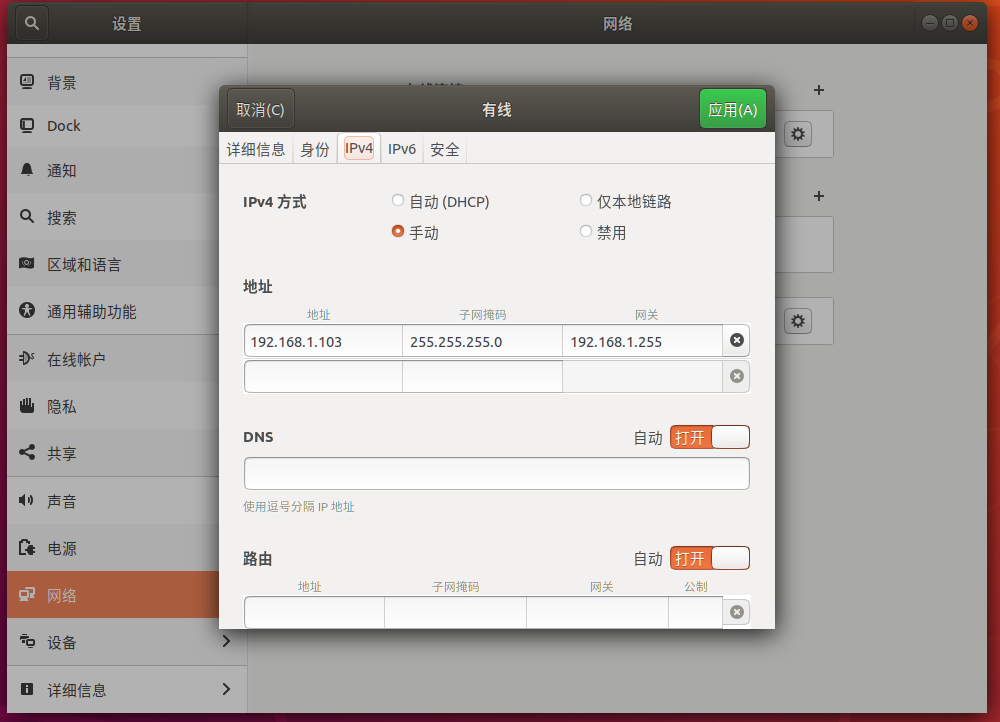Select the 搜索 magnifier icon in sidebar
This screenshot has height=722, width=1000.
(27, 217)
